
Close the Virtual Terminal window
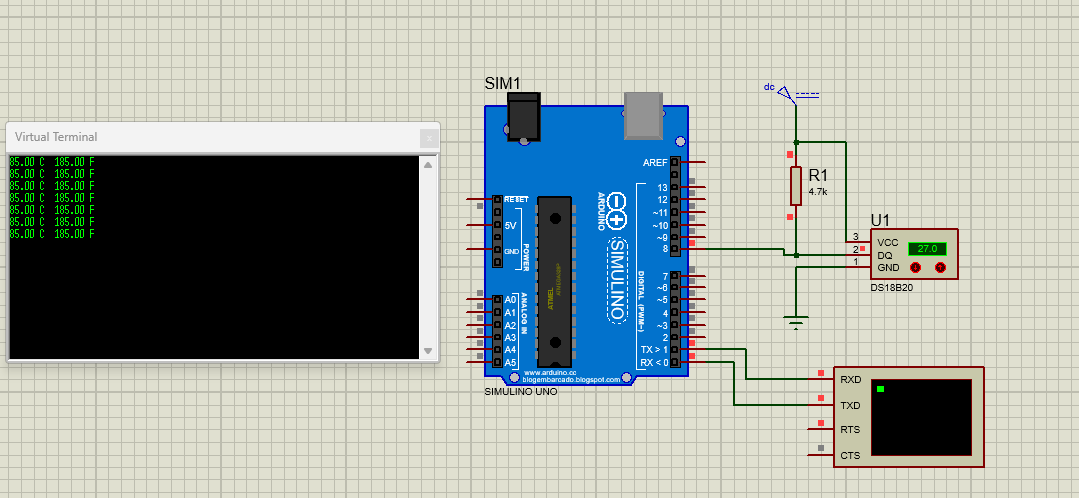[429, 138]
